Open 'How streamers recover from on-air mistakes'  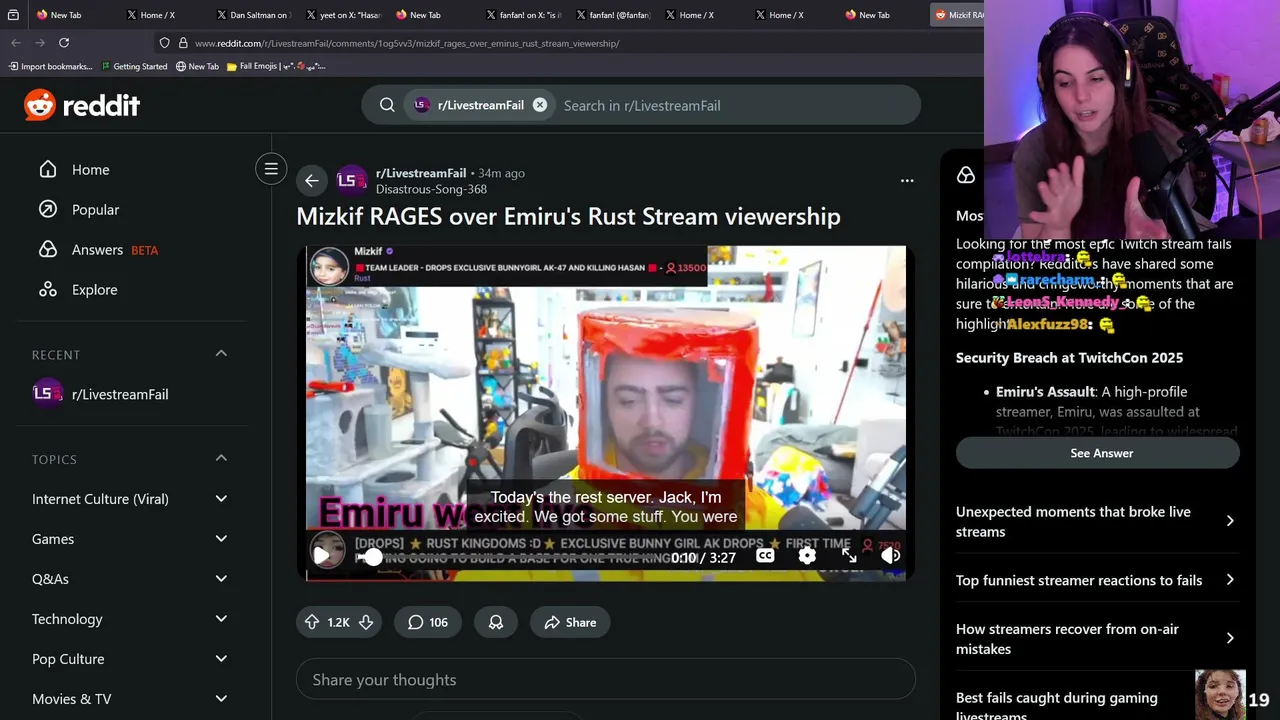point(1098,639)
